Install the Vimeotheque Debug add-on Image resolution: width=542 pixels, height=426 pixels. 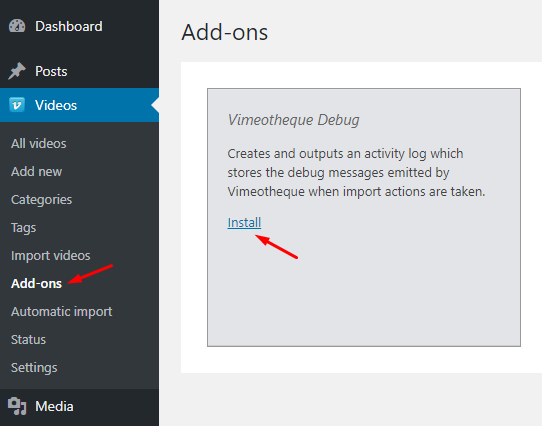[244, 222]
